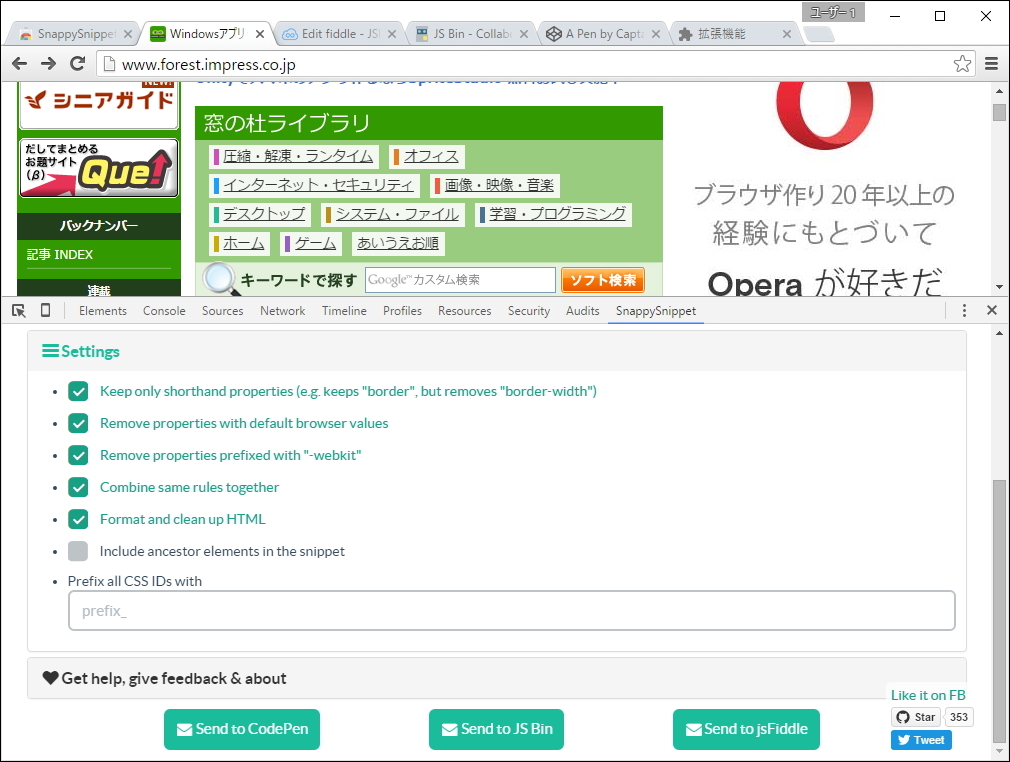Open the Que! banner image
Screen dimensions: 1010x762
[99, 168]
